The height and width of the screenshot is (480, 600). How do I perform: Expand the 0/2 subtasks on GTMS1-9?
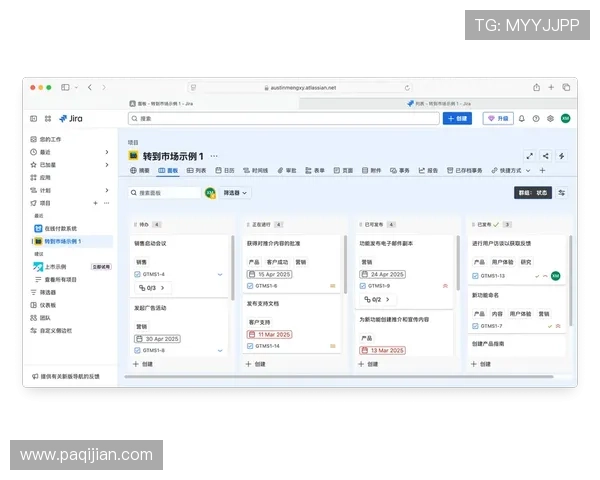pos(377,299)
